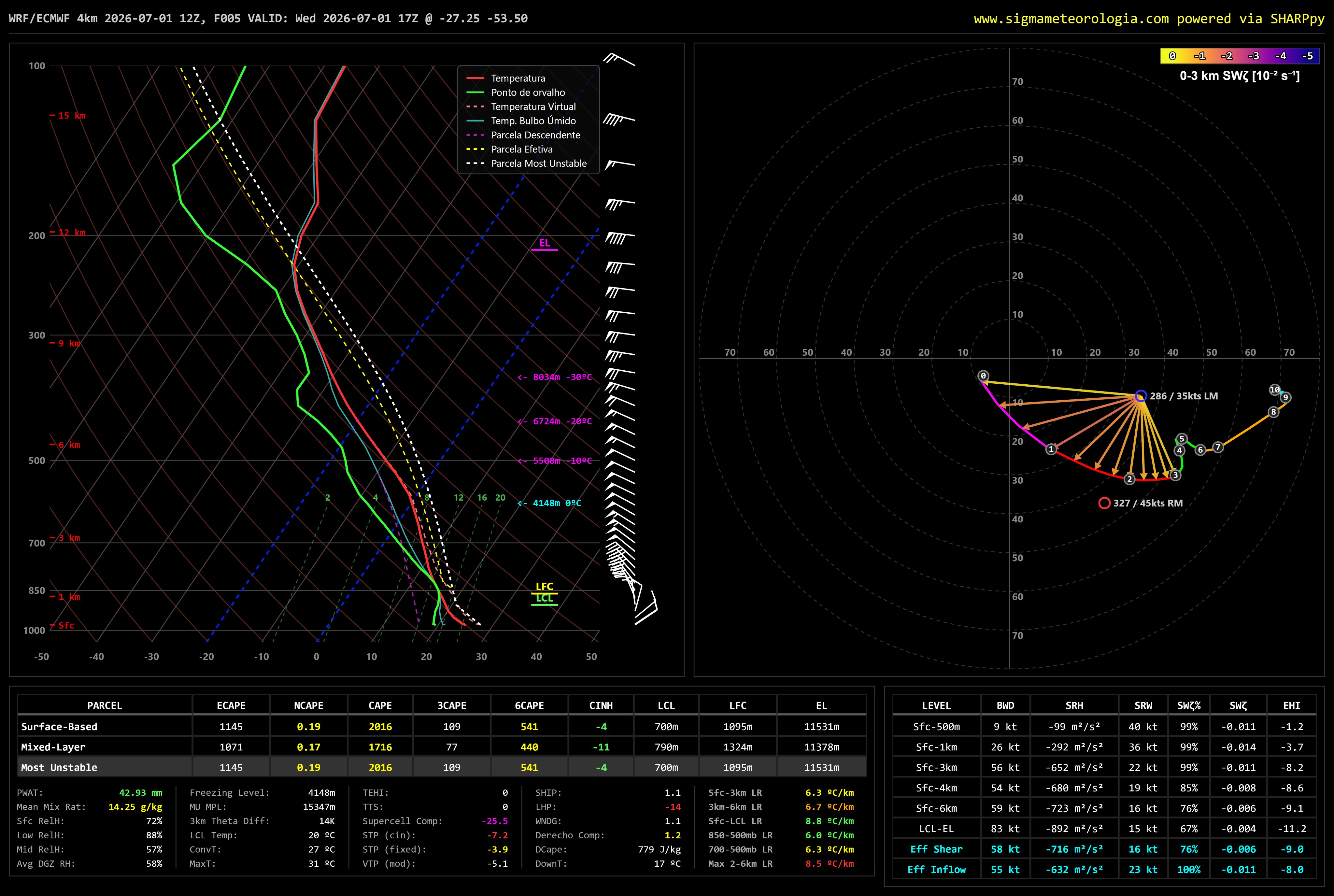Click hodograph height marker 0
The width and height of the screenshot is (1334, 896).
(983, 376)
